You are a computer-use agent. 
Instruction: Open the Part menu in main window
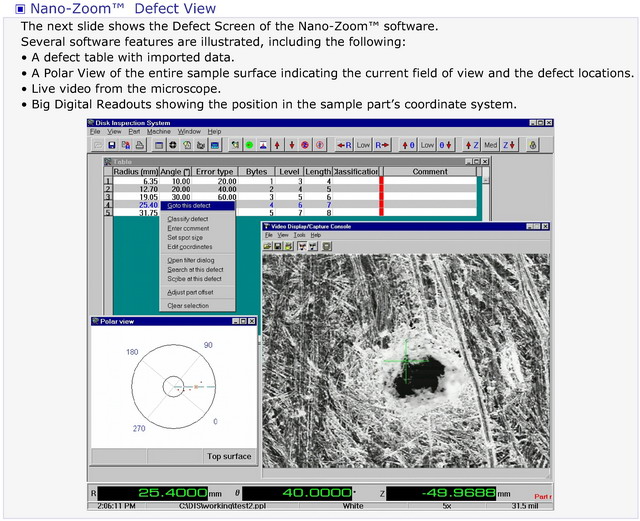[x=134, y=131]
